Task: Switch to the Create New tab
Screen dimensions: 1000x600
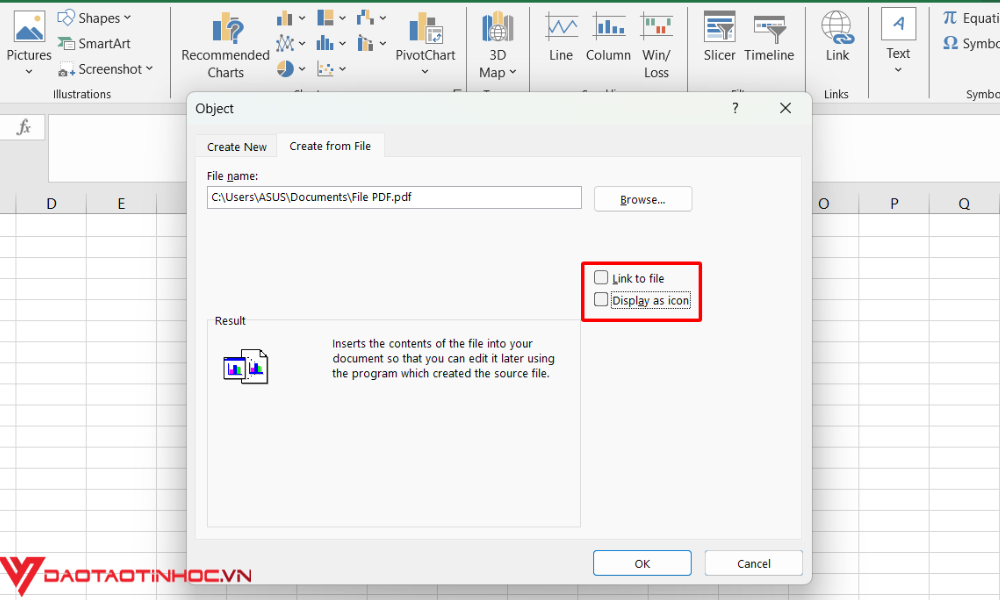Action: (235, 146)
